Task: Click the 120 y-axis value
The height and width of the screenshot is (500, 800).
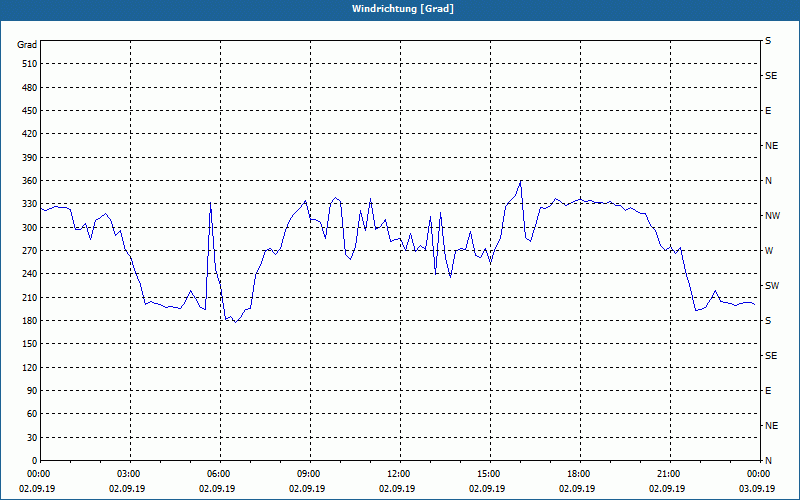Action: coord(30,367)
